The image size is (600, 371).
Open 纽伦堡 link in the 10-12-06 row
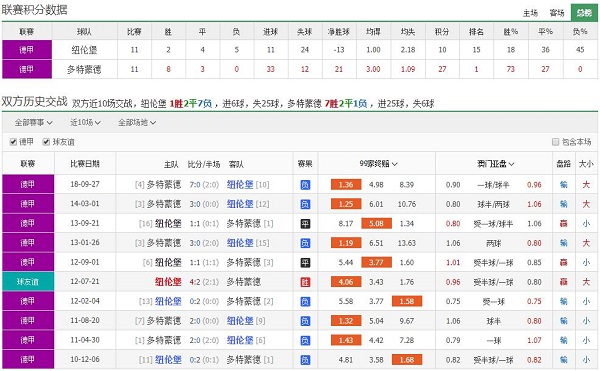pyautogui.click(x=168, y=360)
